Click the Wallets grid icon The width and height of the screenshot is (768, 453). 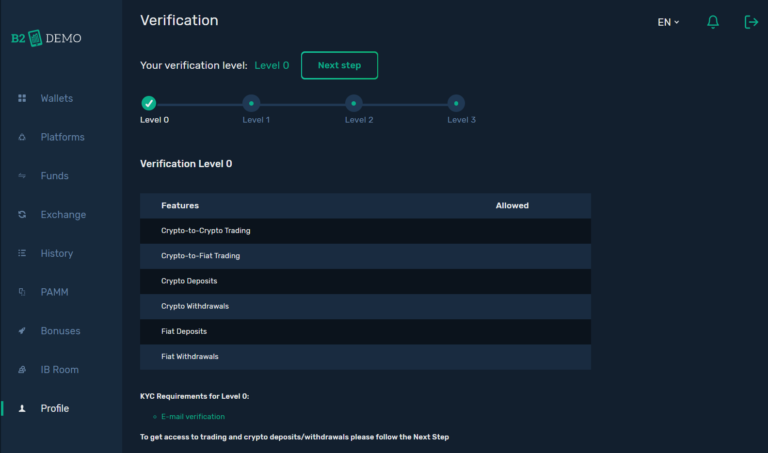point(22,98)
